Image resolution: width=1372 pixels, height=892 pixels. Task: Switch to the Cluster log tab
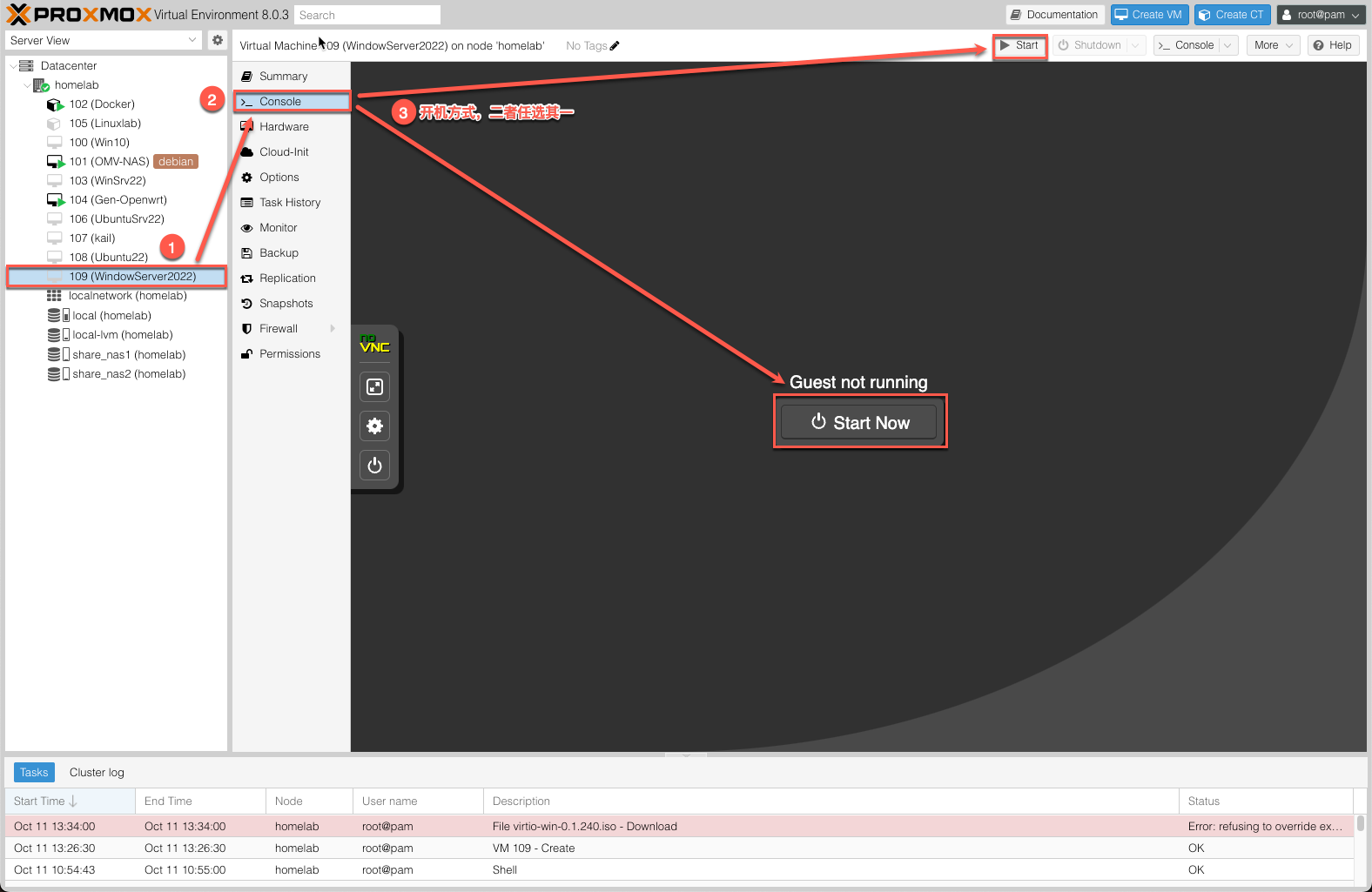pos(97,773)
